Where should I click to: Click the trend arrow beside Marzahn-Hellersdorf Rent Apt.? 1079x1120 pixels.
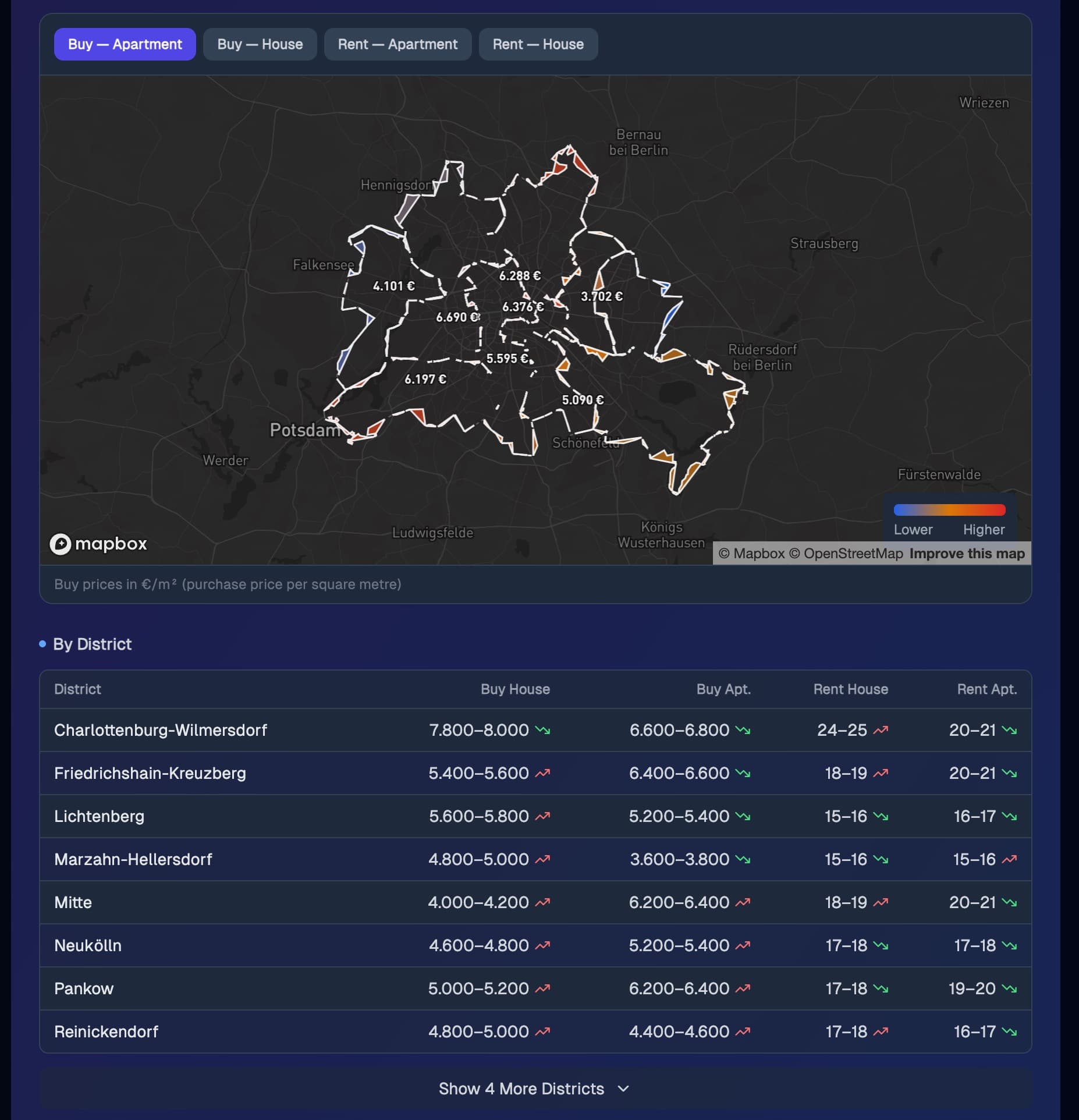pyautogui.click(x=1009, y=859)
